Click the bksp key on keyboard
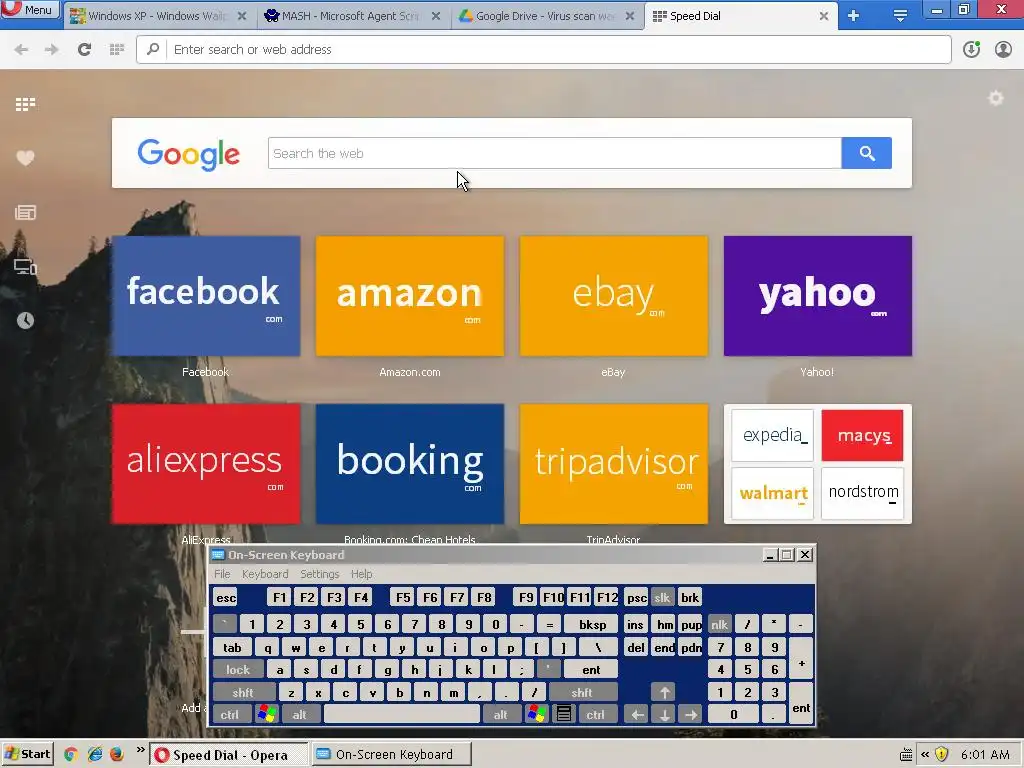Image resolution: width=1024 pixels, height=768 pixels. coord(592,625)
